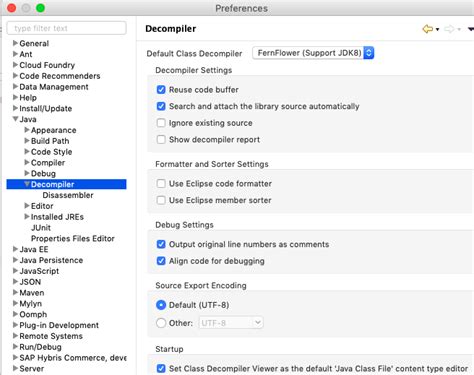Expand the Appearance node under Java
Image resolution: width=474 pixels, height=375 pixels.
tap(27, 130)
